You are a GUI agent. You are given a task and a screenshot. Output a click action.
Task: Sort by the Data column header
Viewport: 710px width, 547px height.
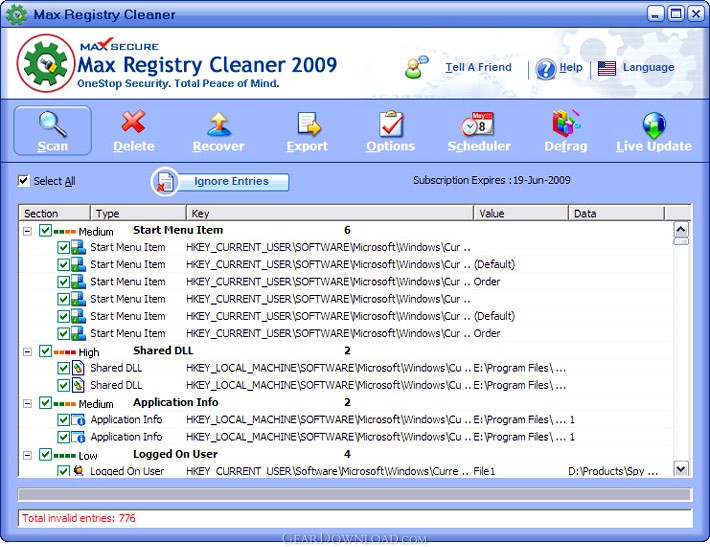(x=616, y=213)
